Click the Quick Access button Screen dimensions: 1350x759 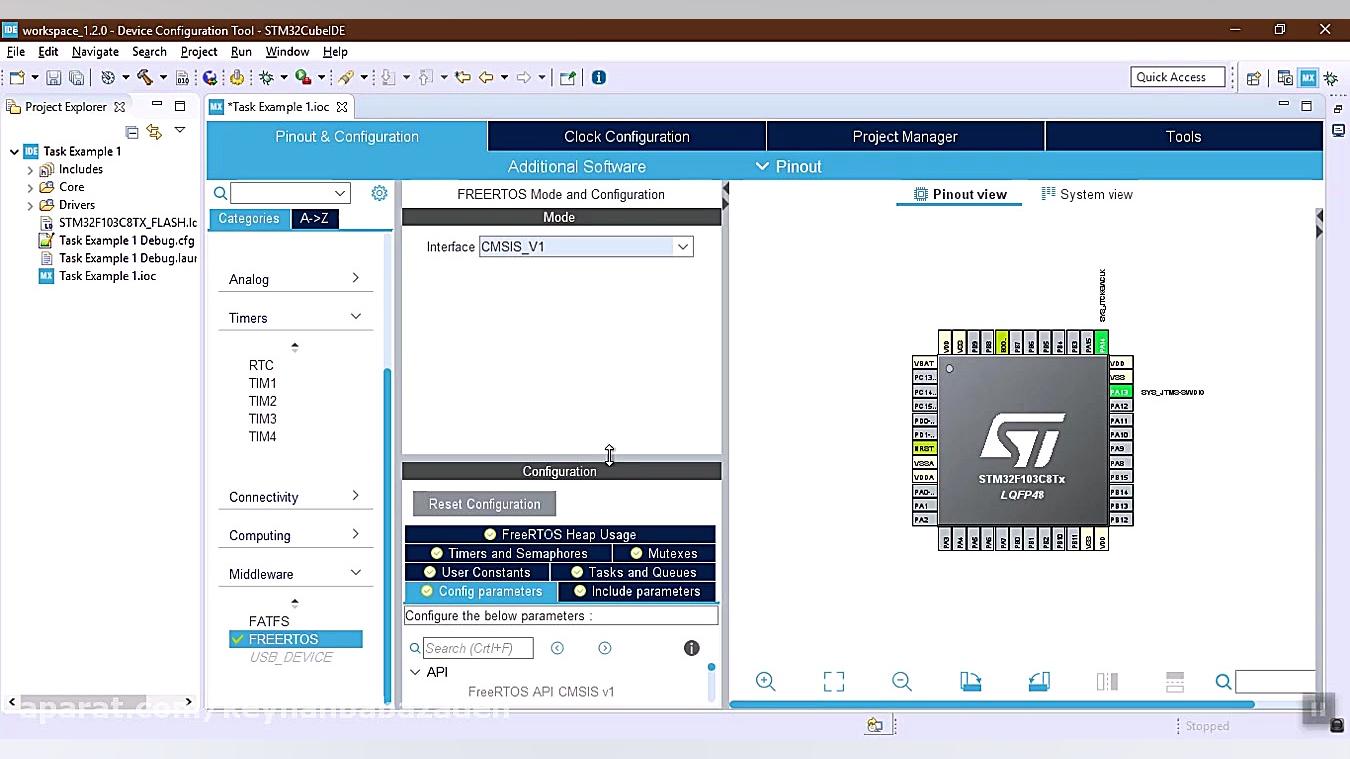point(1177,76)
